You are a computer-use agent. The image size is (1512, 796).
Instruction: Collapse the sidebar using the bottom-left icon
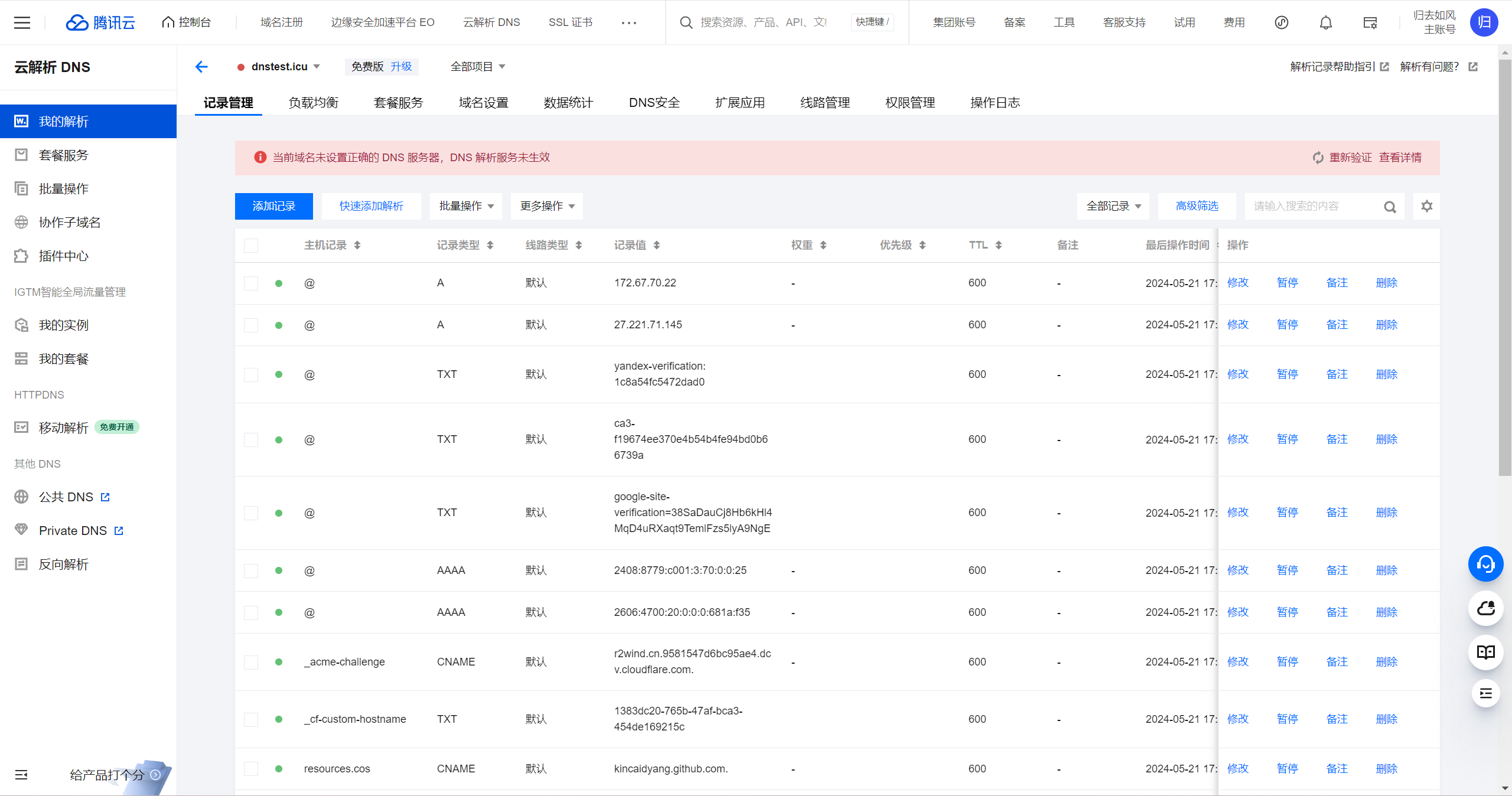pyautogui.click(x=21, y=775)
